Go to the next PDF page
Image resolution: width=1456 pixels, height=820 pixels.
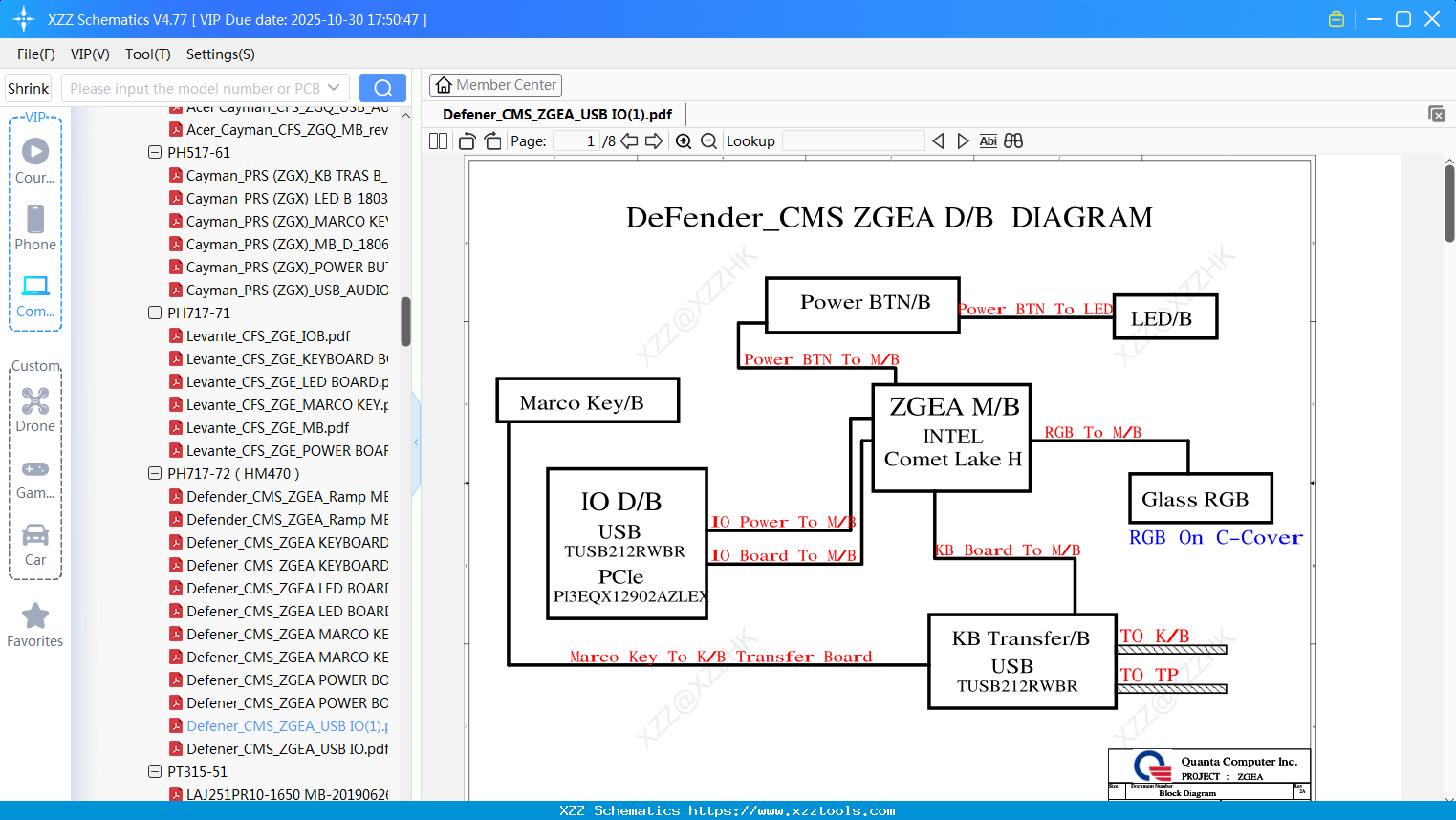(x=654, y=141)
